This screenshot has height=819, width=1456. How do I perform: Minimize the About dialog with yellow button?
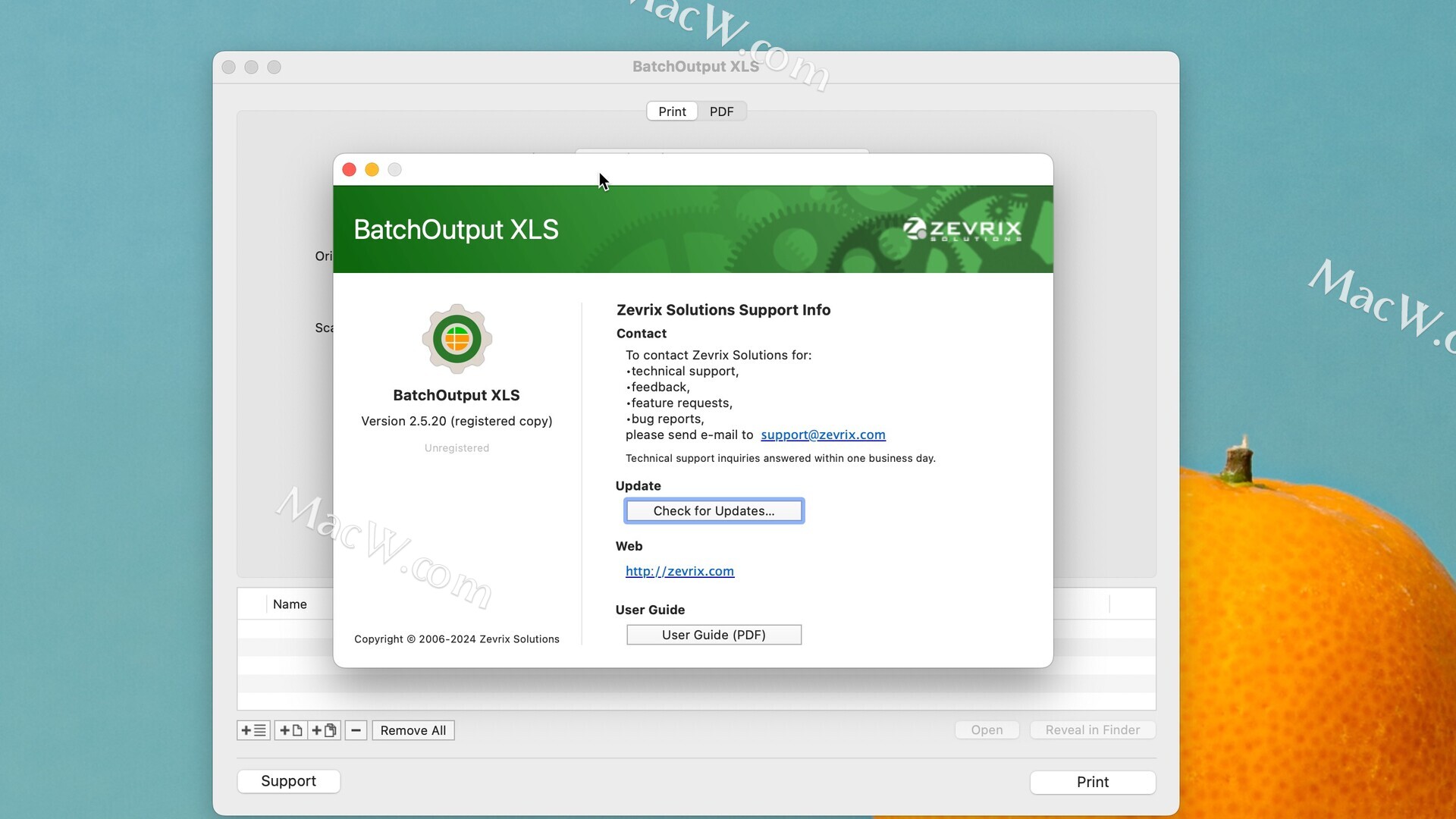[x=372, y=170]
